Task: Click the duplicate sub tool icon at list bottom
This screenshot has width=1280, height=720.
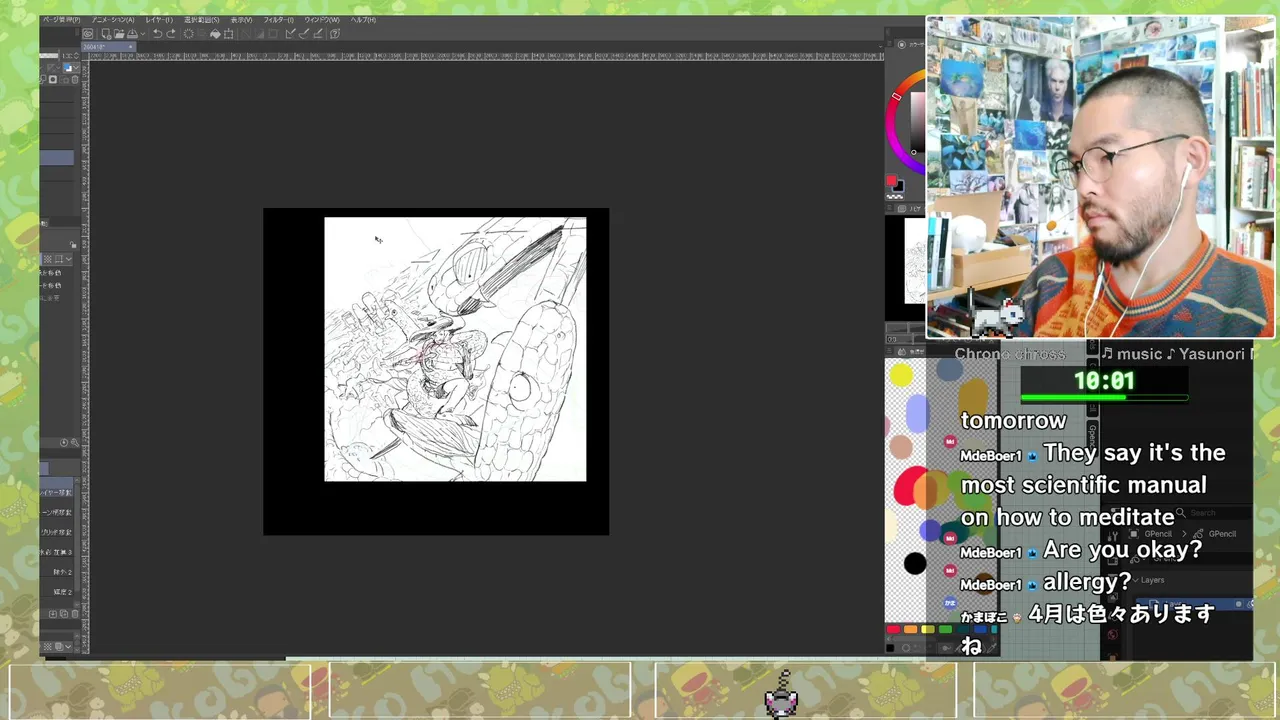Action: coord(64,614)
